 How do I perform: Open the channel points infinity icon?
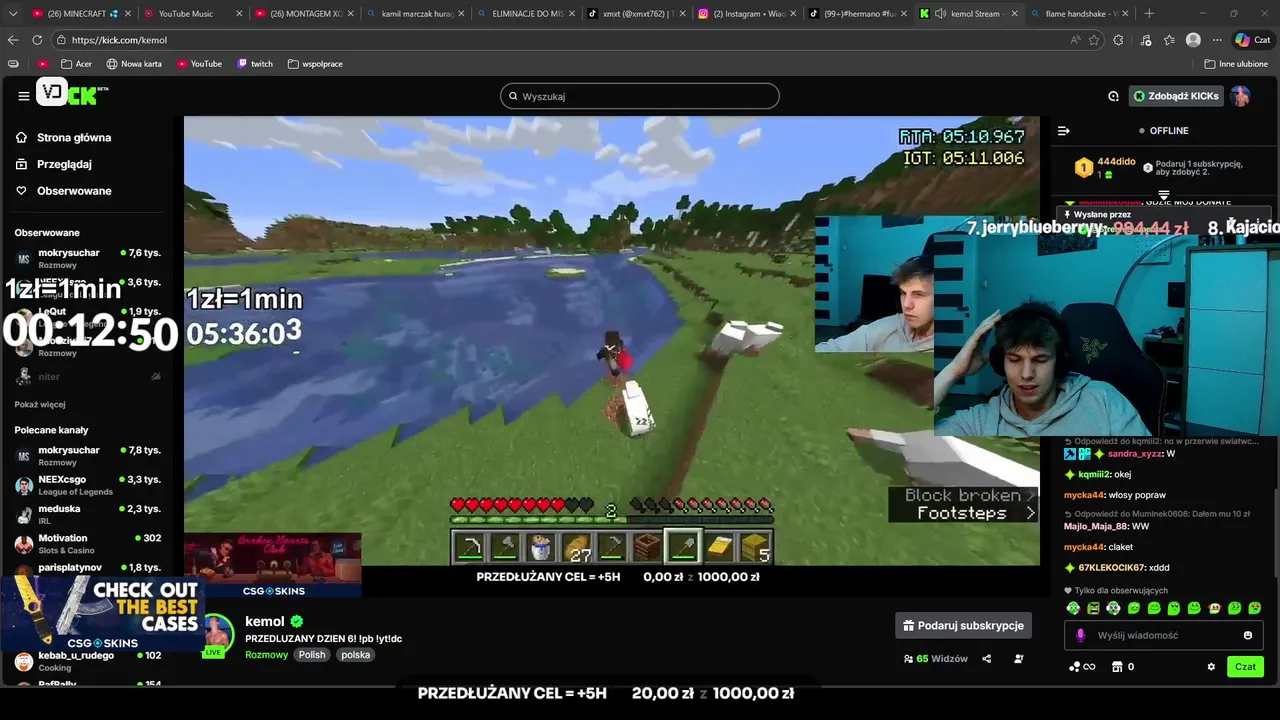(x=1082, y=667)
